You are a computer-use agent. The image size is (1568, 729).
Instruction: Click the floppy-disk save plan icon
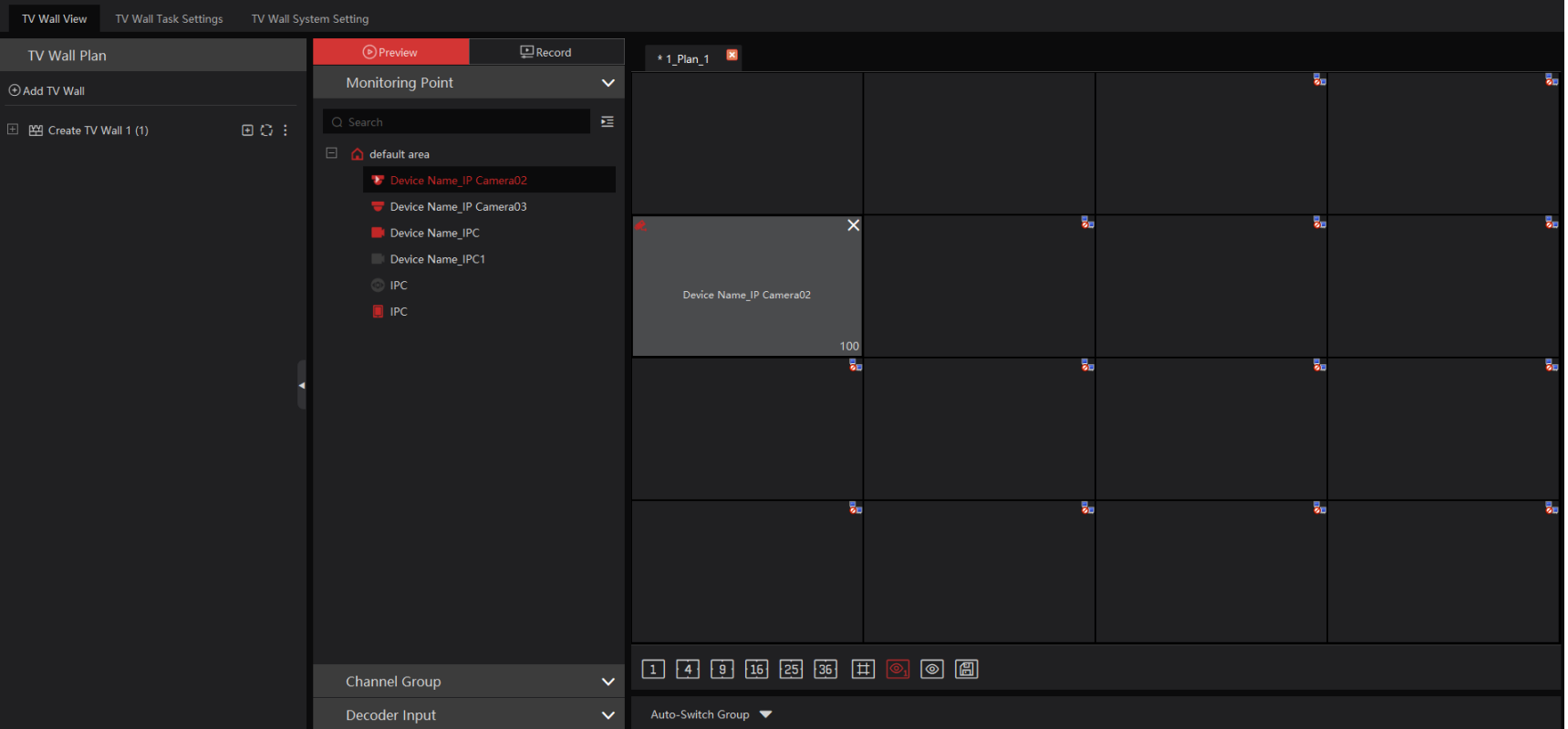967,670
